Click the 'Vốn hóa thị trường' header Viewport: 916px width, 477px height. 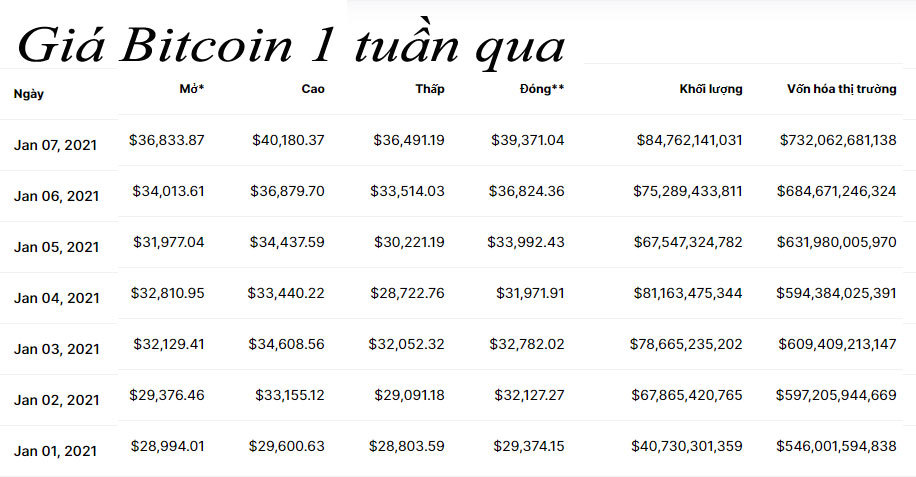pyautogui.click(x=841, y=89)
